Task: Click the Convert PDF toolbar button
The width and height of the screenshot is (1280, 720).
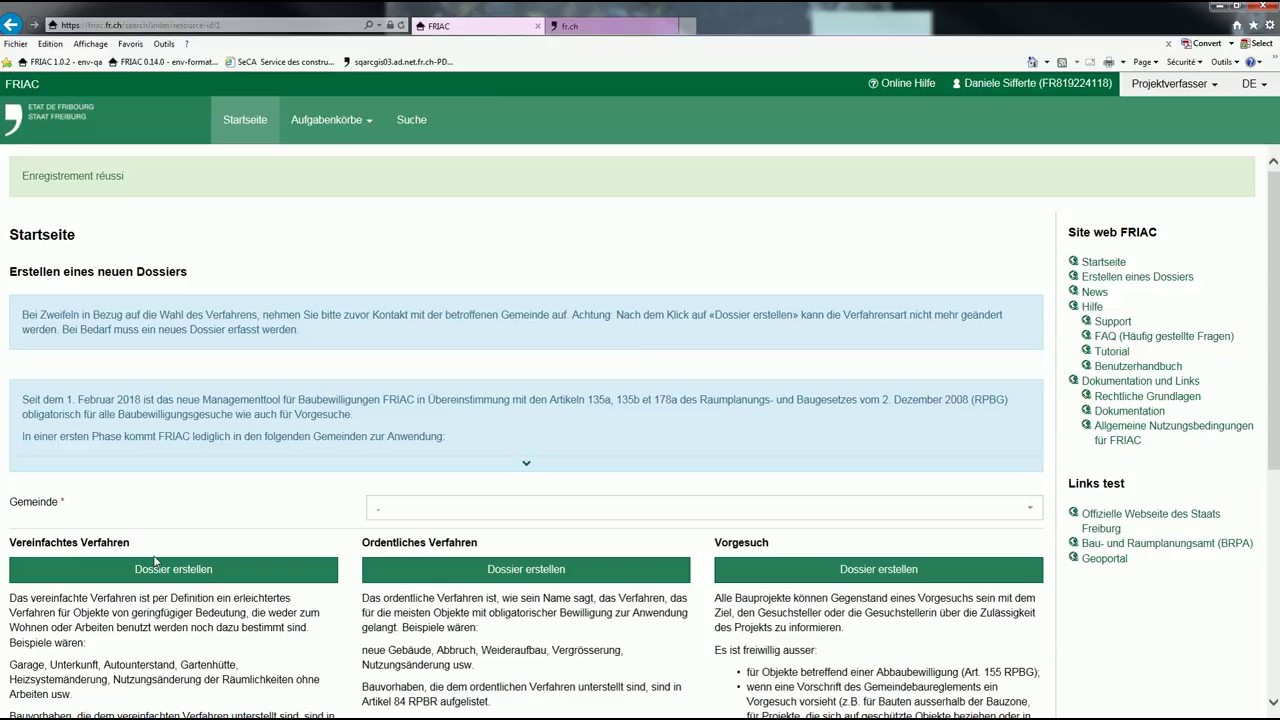Action: (1201, 43)
